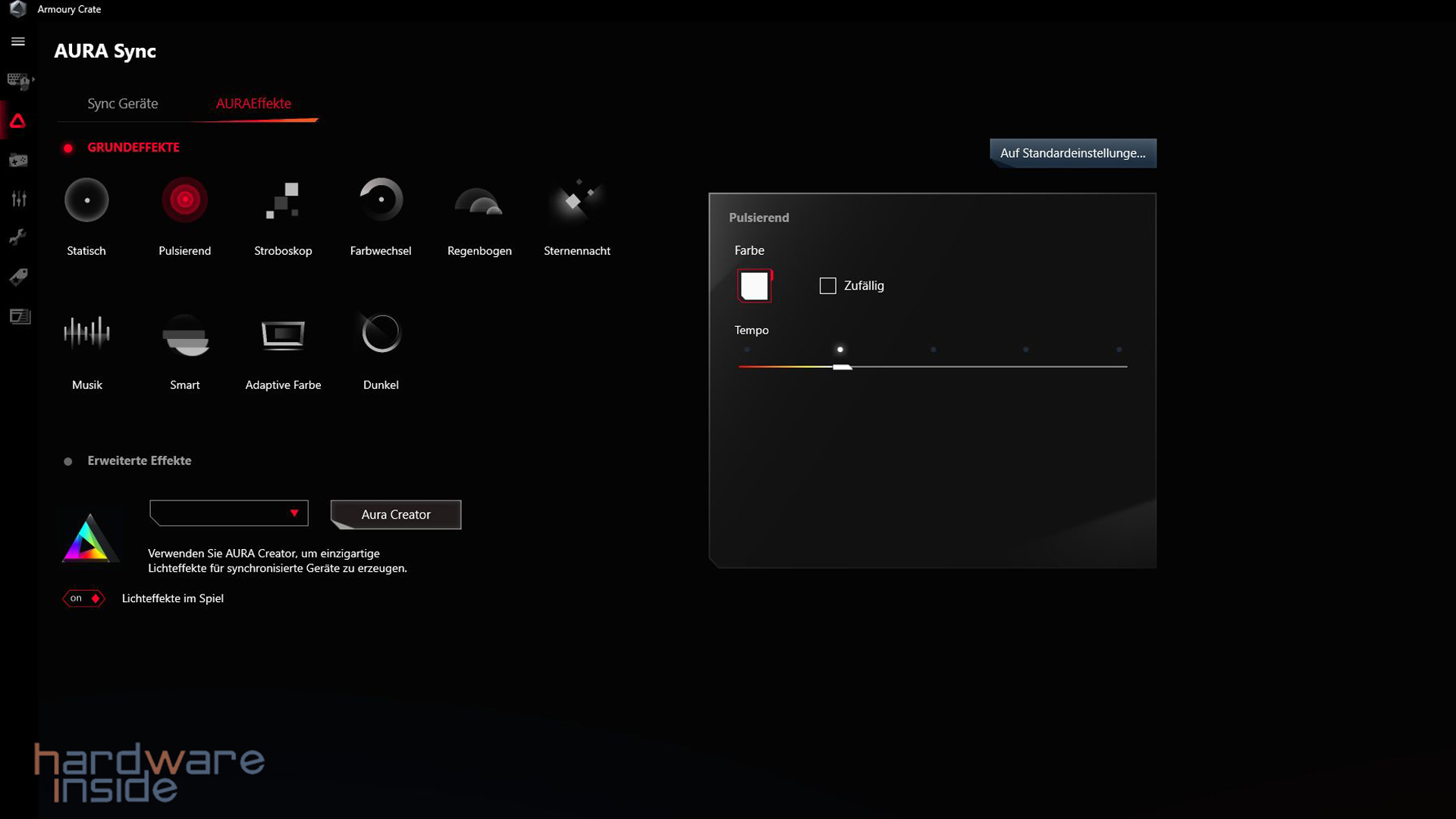Select the Adaptive Farbe effect icon
The image size is (1456, 819).
tap(283, 334)
